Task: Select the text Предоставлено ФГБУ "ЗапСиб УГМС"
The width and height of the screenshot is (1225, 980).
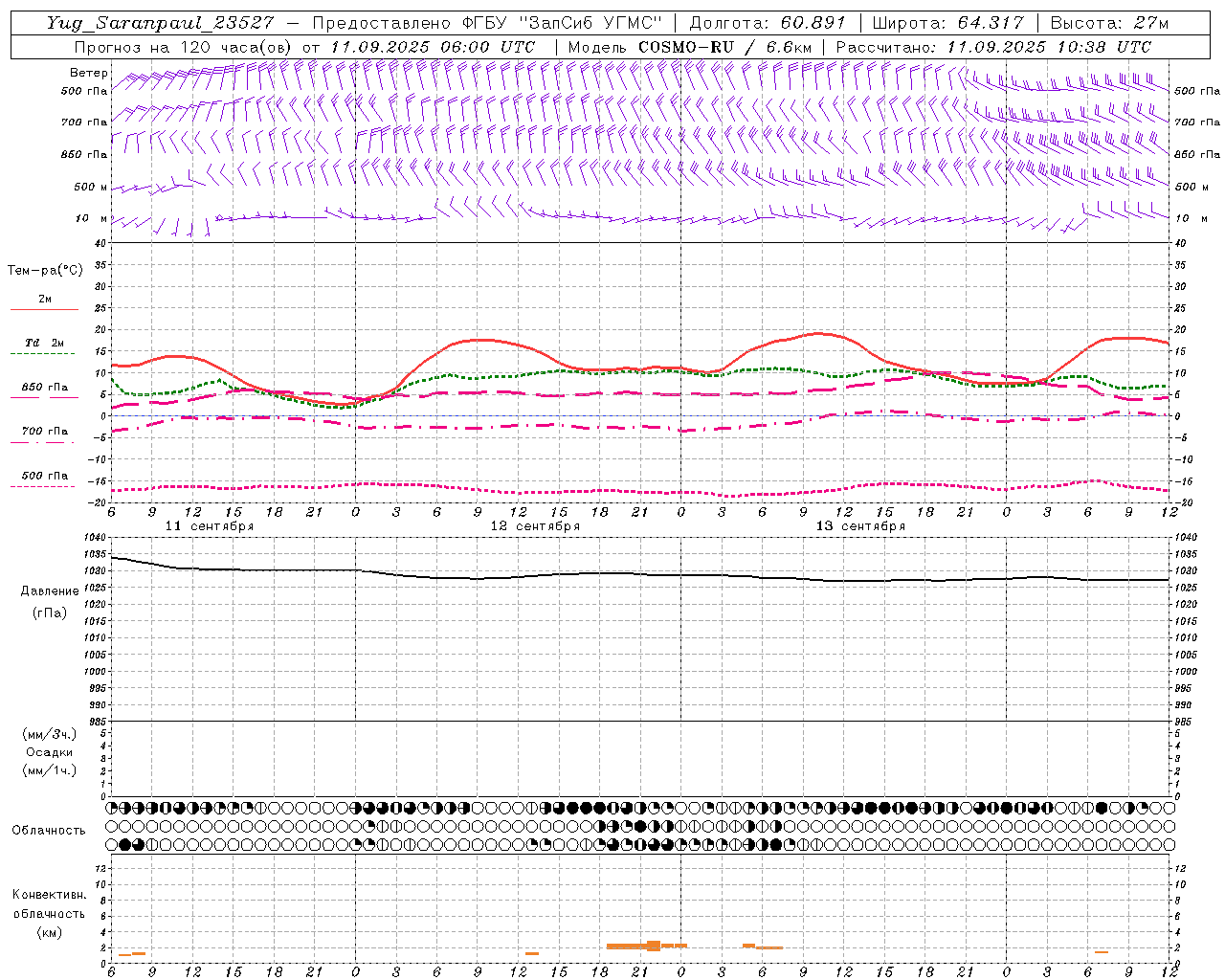Action: [487, 23]
